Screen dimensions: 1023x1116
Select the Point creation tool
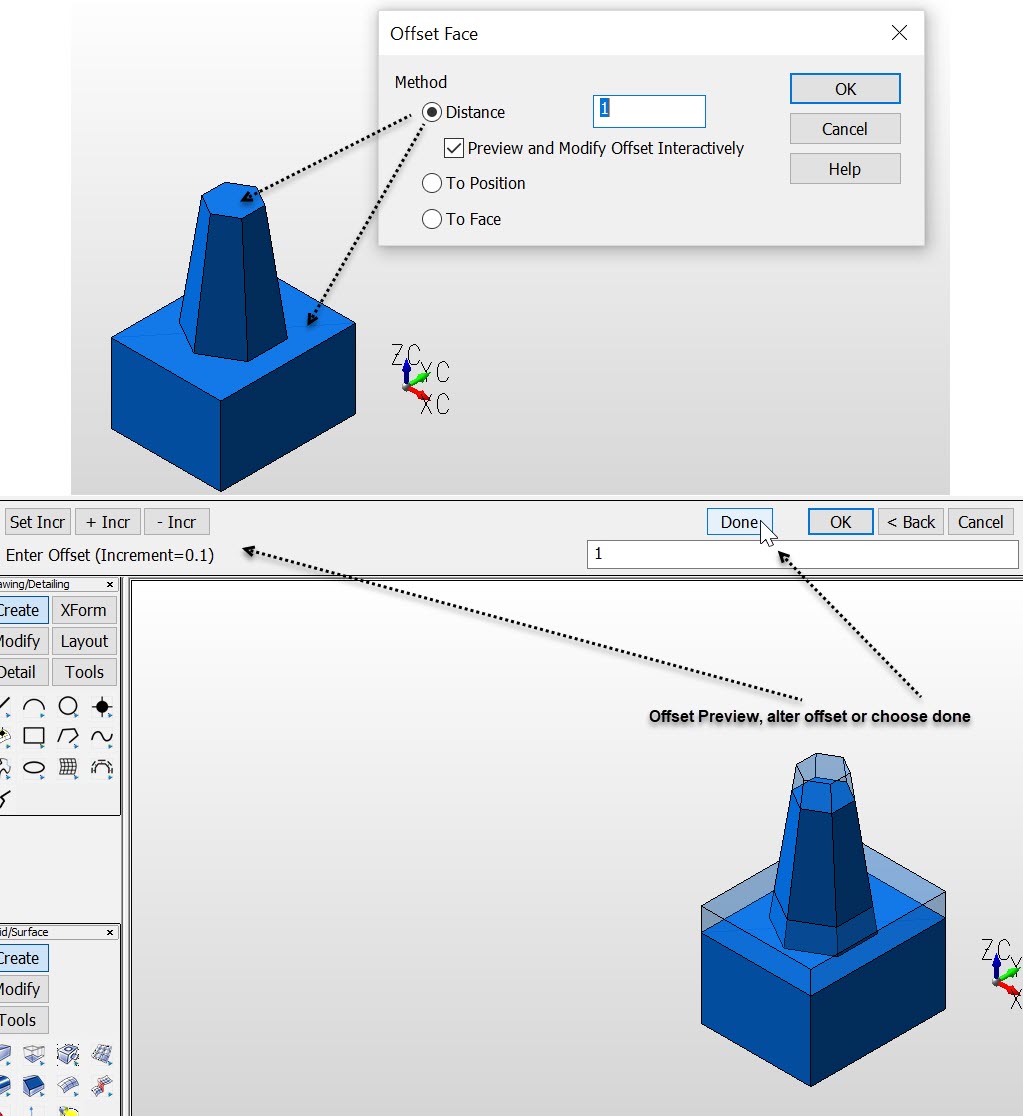pos(100,706)
